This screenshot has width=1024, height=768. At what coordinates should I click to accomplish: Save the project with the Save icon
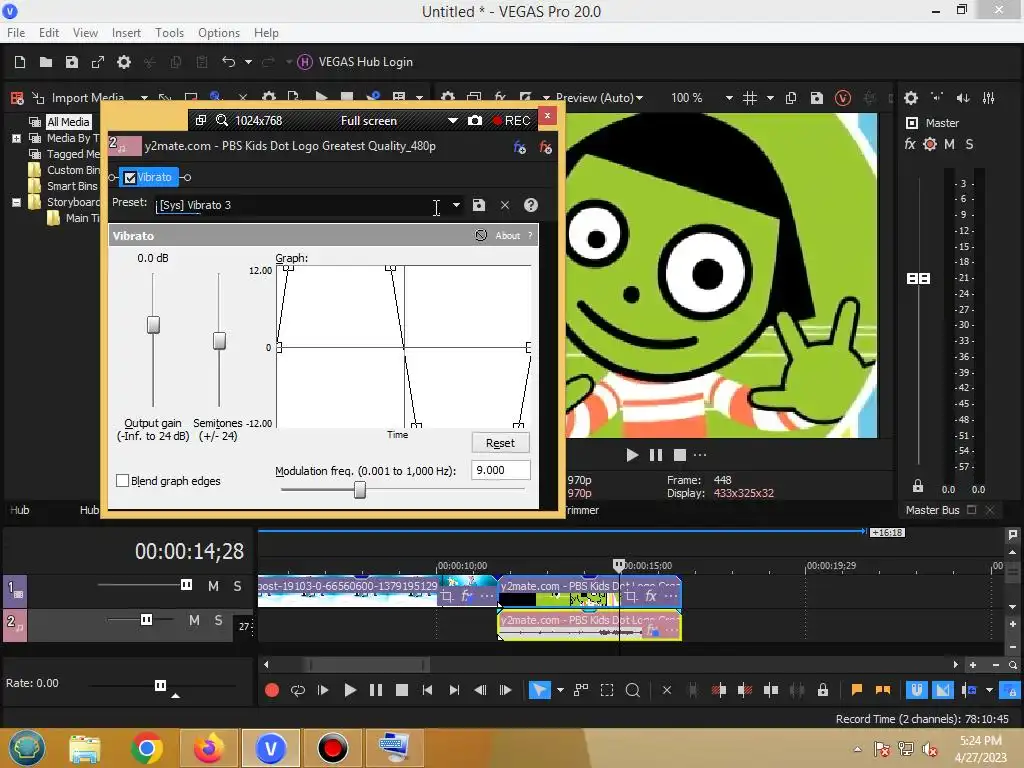(x=72, y=62)
